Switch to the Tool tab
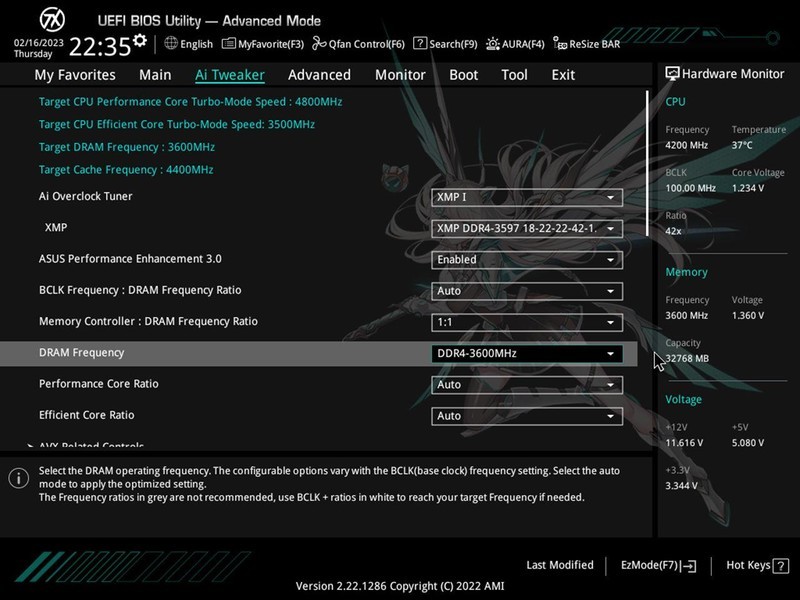This screenshot has height=600, width=800. tap(514, 75)
